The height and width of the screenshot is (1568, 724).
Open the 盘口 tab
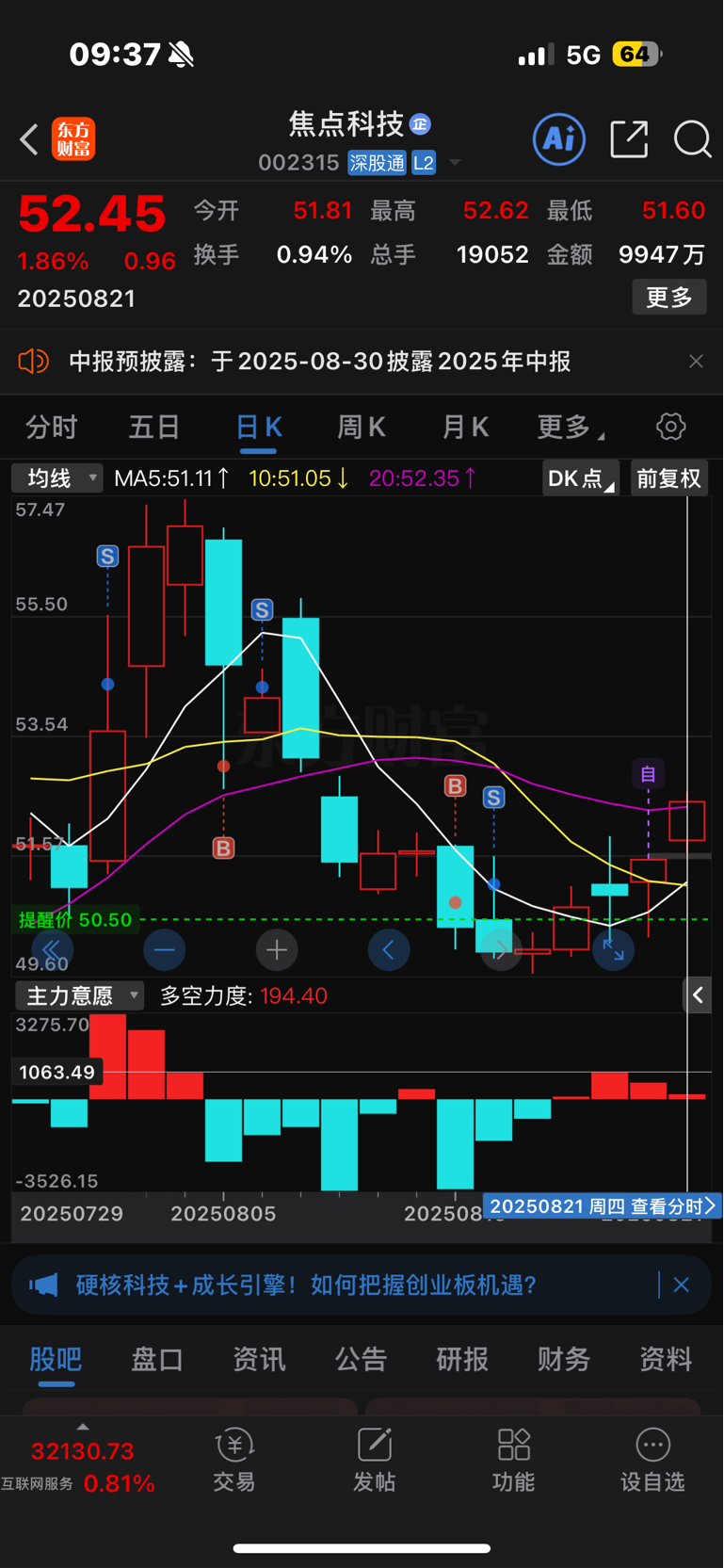click(x=157, y=1359)
